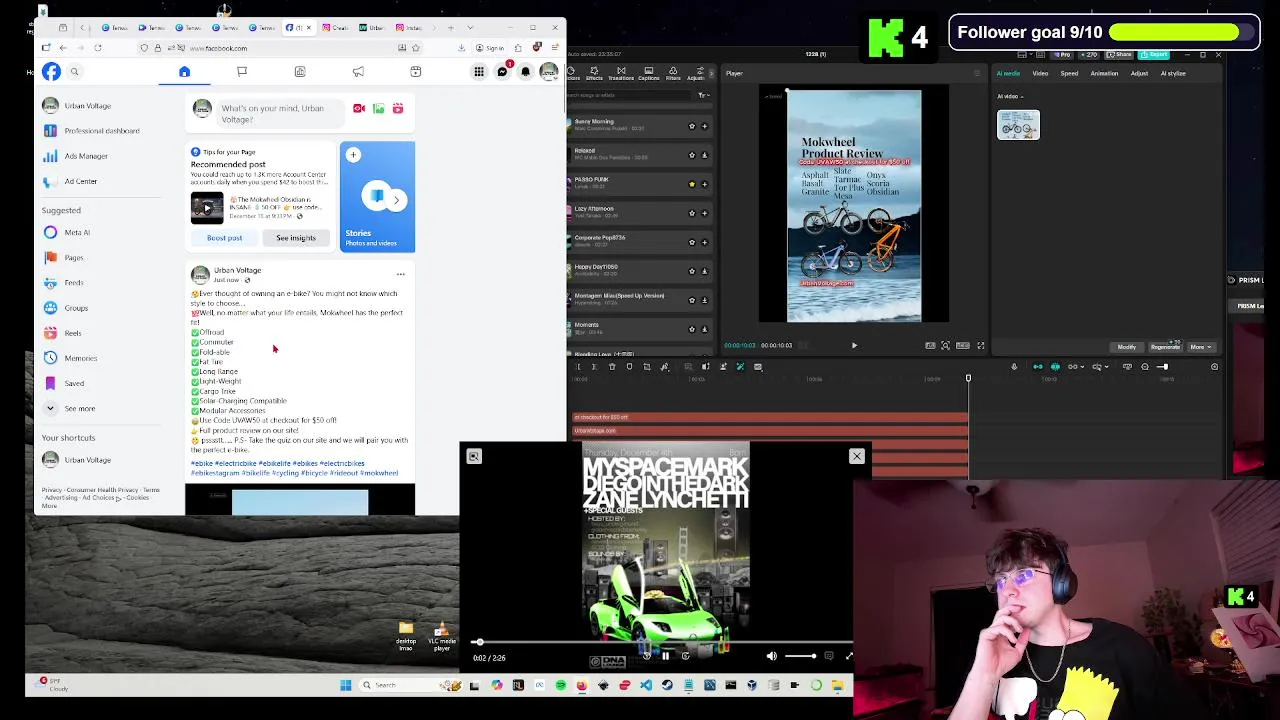Viewport: 1280px width, 720px height.
Task: Switch to the Speed tab
Action: (x=1069, y=73)
